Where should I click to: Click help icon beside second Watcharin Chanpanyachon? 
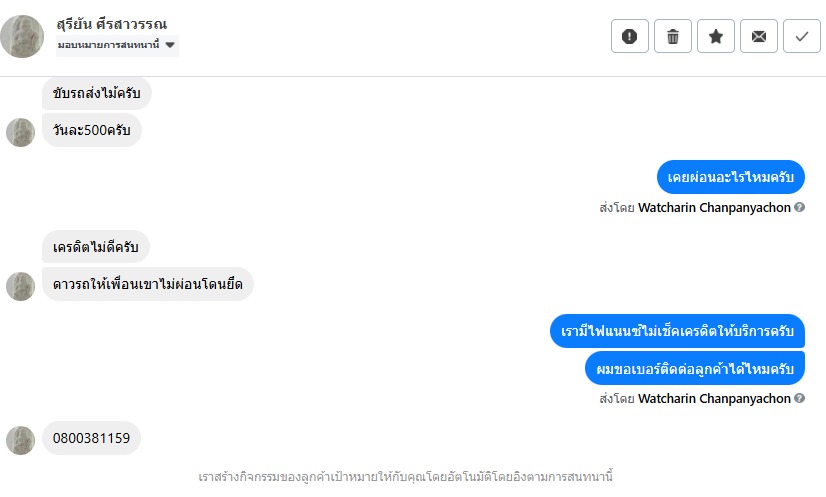(799, 398)
